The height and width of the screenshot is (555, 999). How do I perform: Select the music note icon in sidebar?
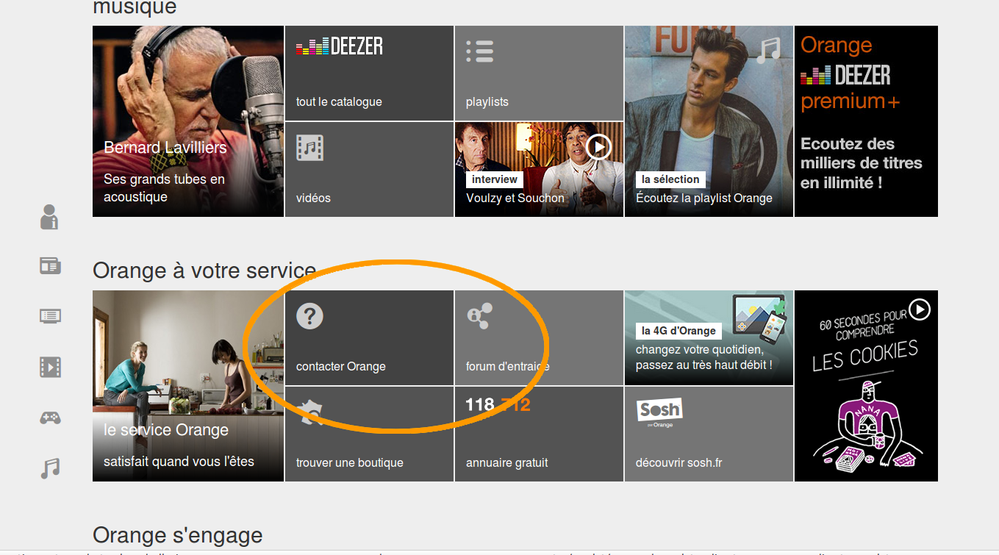pyautogui.click(x=50, y=468)
